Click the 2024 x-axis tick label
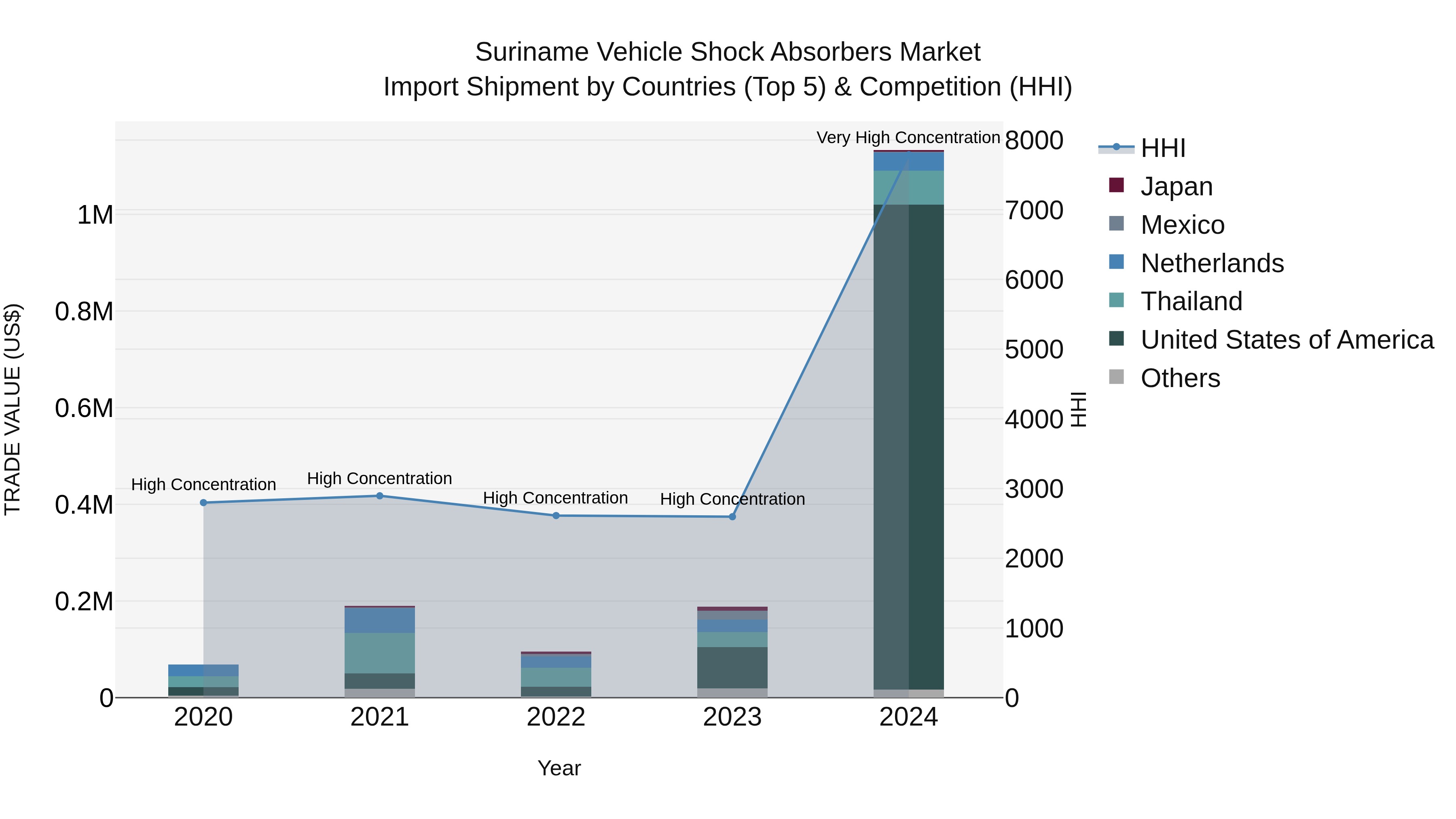This screenshot has height=819, width=1456. click(x=908, y=717)
